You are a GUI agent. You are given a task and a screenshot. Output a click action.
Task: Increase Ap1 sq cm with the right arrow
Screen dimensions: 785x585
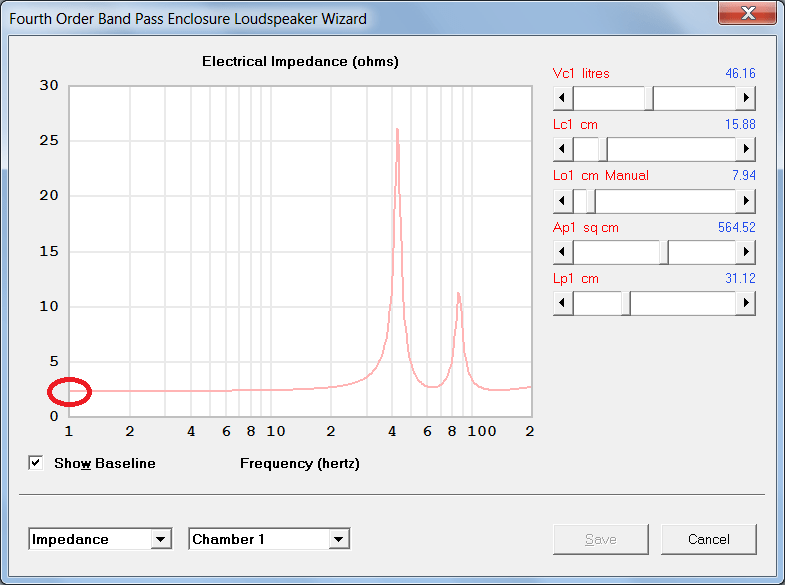[x=745, y=252]
